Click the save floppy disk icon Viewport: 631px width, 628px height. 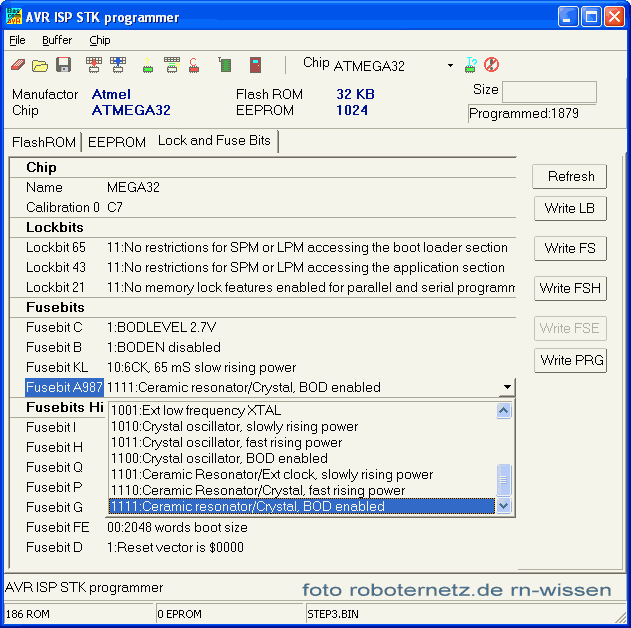coord(63,66)
